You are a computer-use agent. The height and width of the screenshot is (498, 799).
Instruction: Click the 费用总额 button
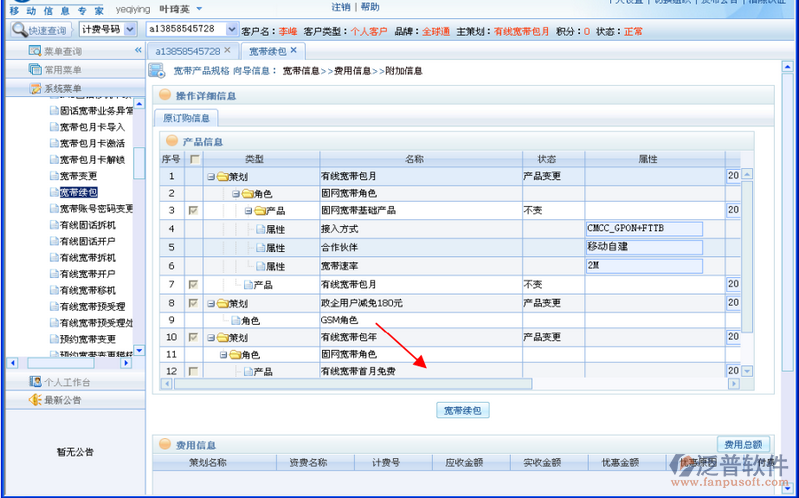pyautogui.click(x=743, y=445)
